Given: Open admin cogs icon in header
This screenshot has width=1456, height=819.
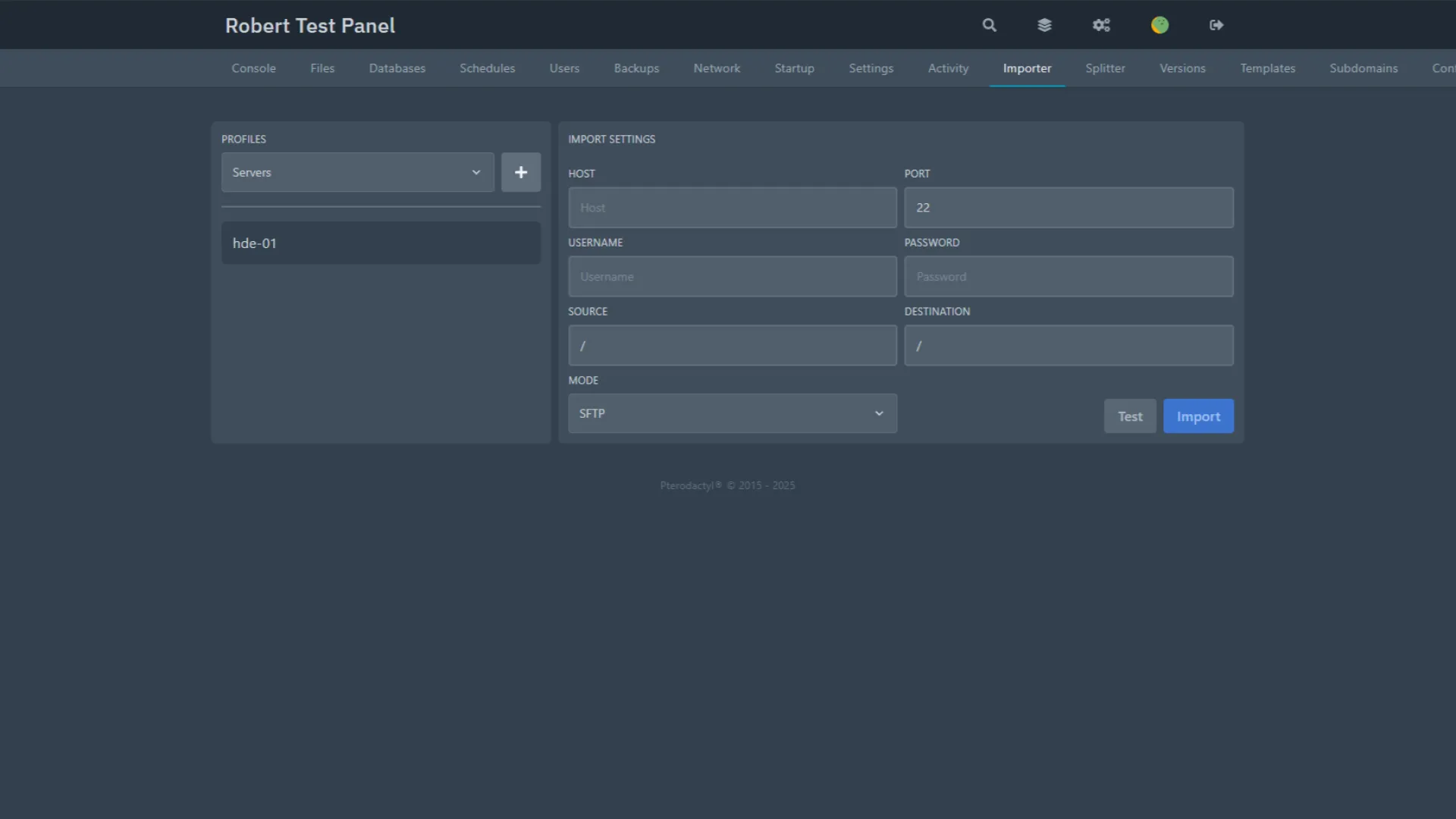Looking at the screenshot, I should [1101, 25].
